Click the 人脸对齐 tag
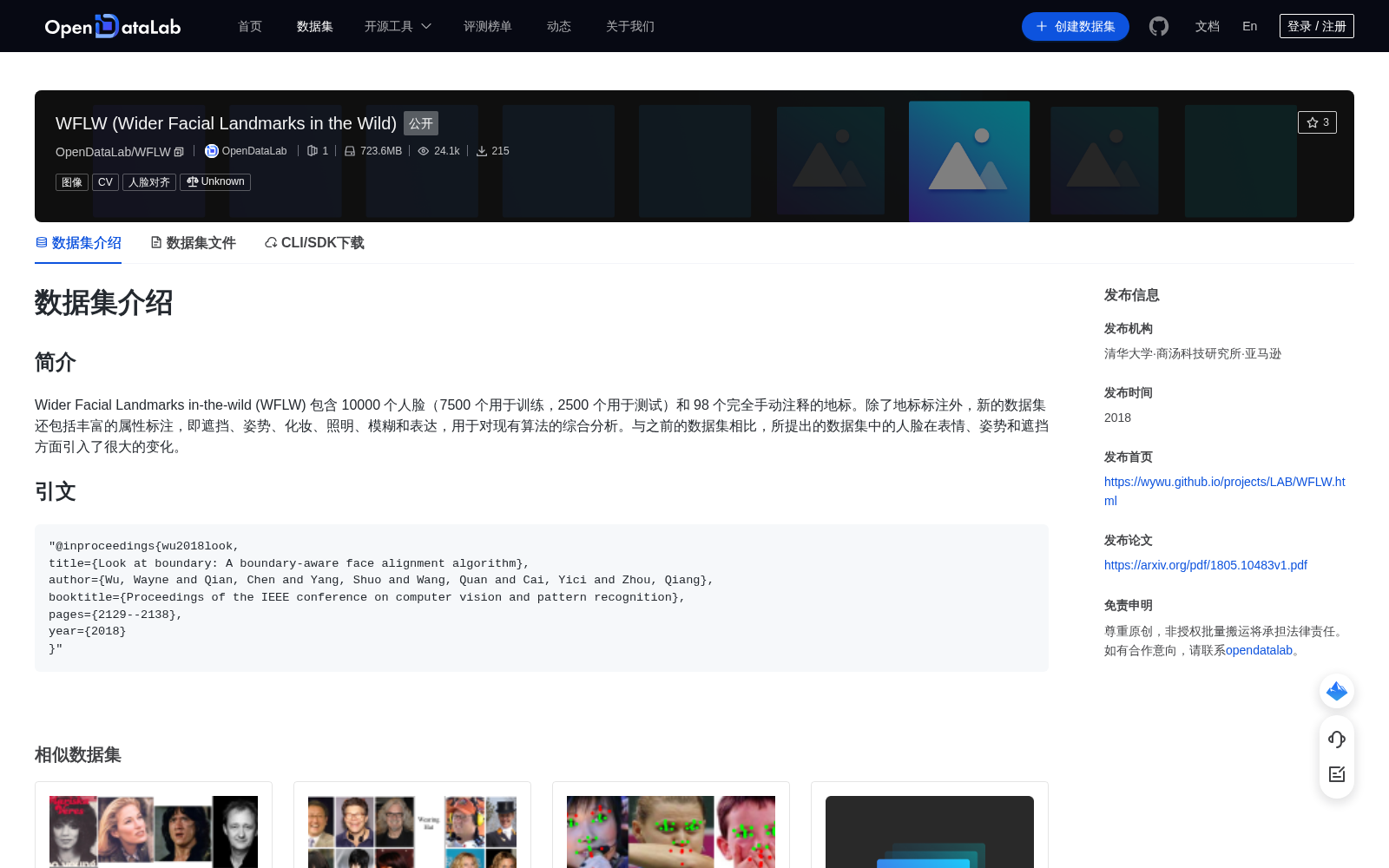Viewport: 1389px width, 868px height. pyautogui.click(x=149, y=182)
